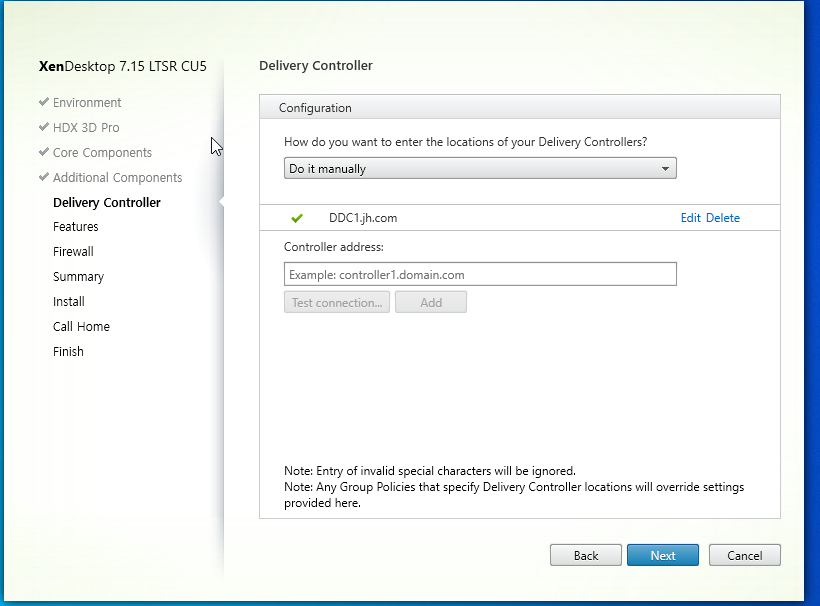Select the Delivery Controller step

[x=107, y=202]
